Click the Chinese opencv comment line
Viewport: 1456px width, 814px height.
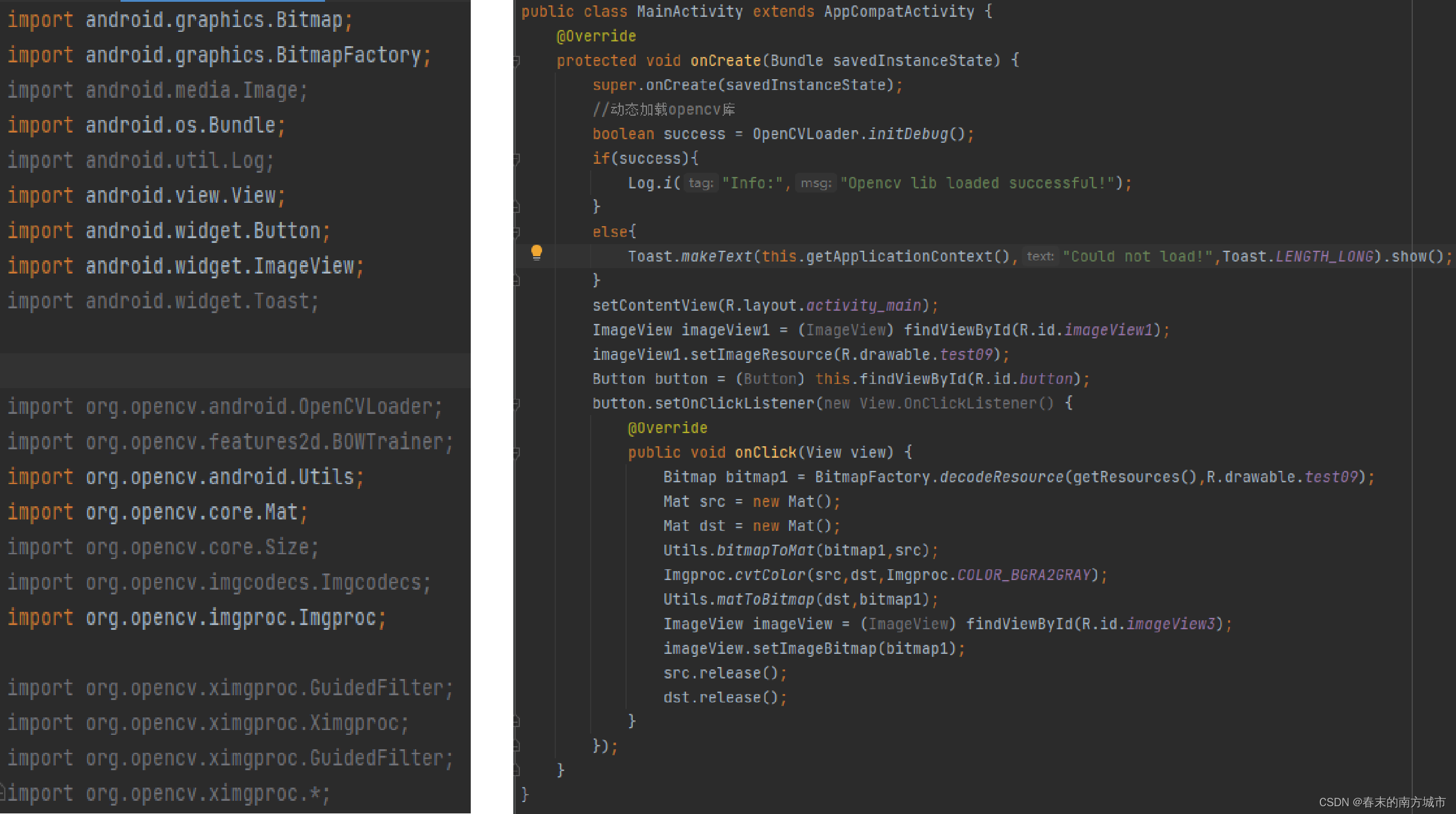pyautogui.click(x=663, y=109)
